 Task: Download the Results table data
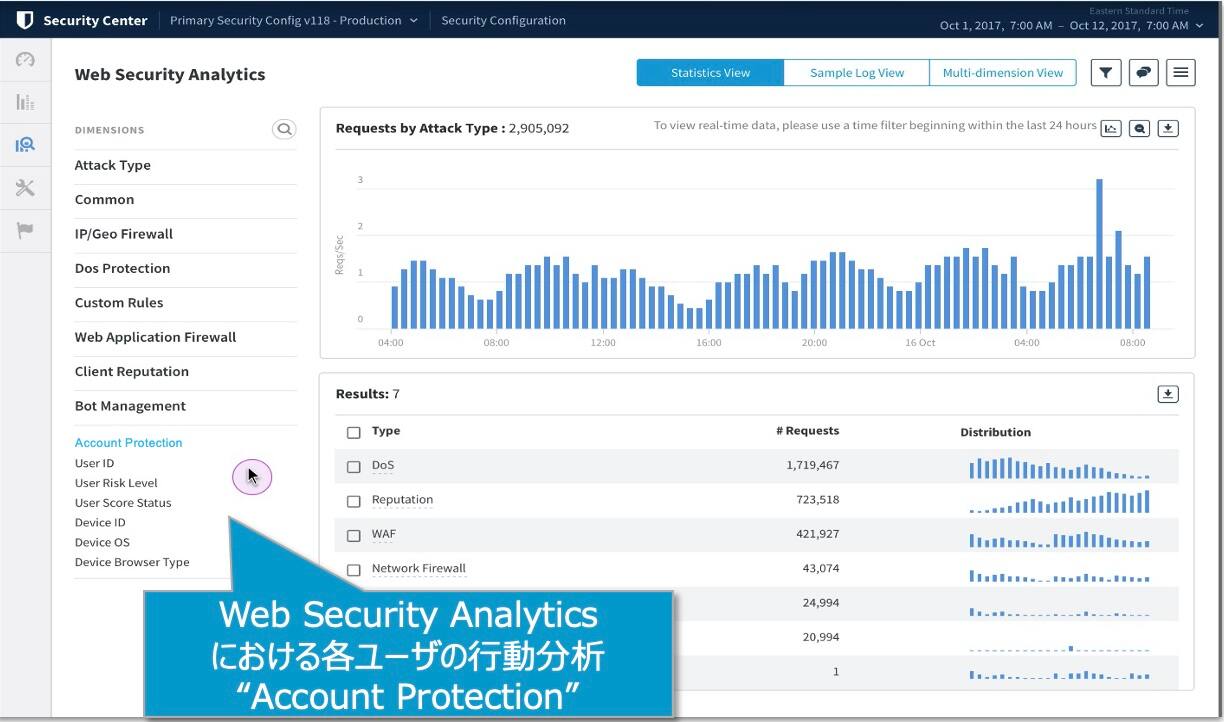pos(1168,394)
